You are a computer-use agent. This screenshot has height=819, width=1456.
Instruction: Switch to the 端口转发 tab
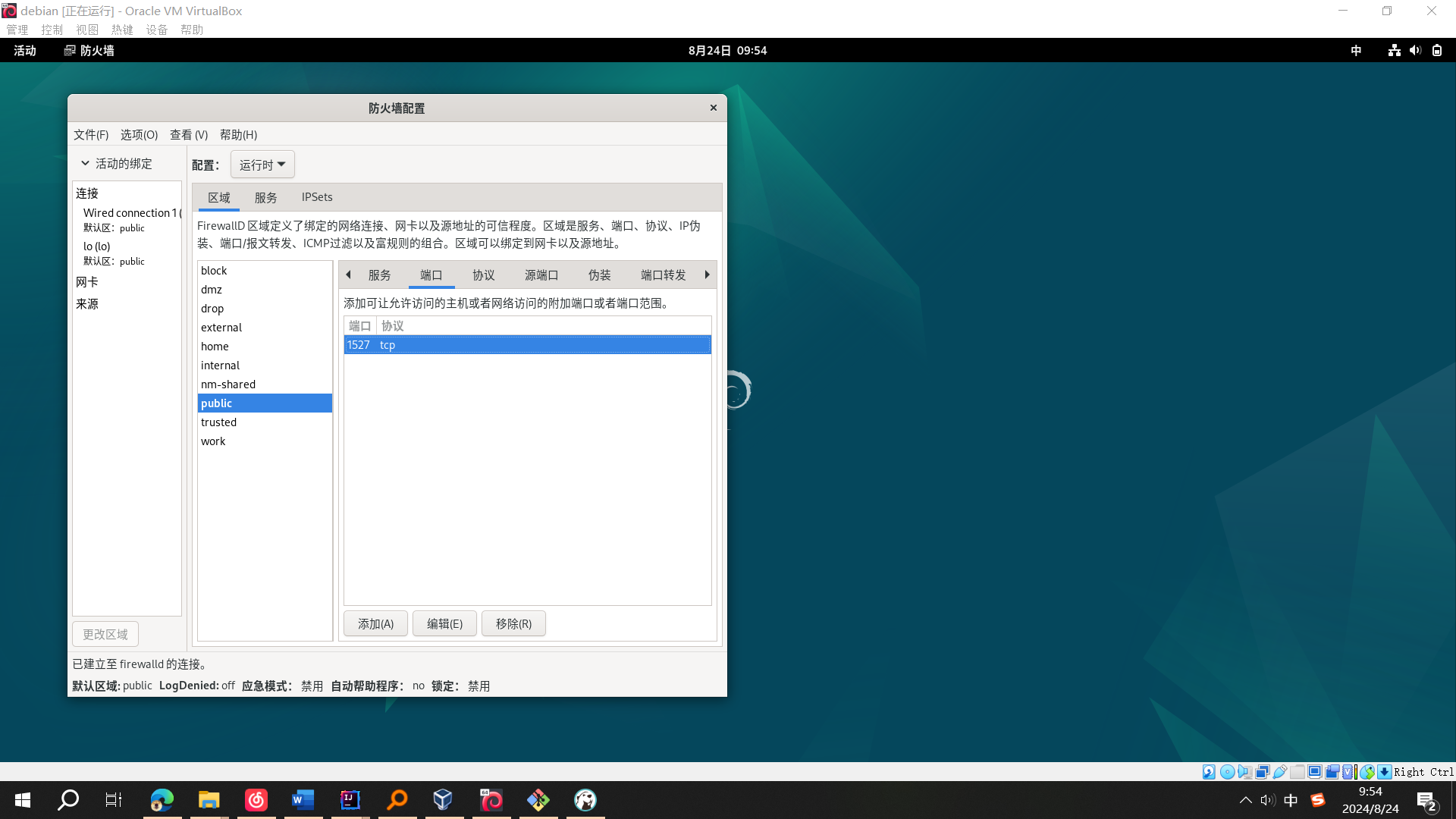tap(663, 275)
